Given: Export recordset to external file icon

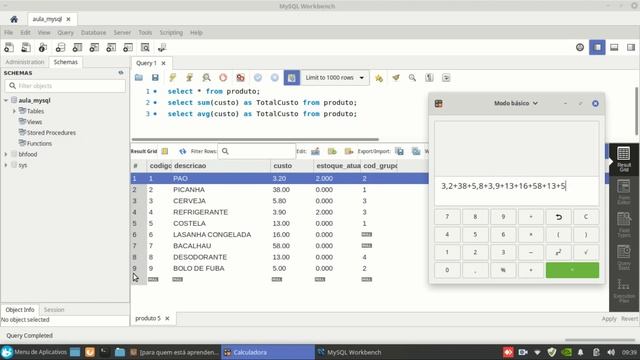Looking at the screenshot, I should (399, 151).
